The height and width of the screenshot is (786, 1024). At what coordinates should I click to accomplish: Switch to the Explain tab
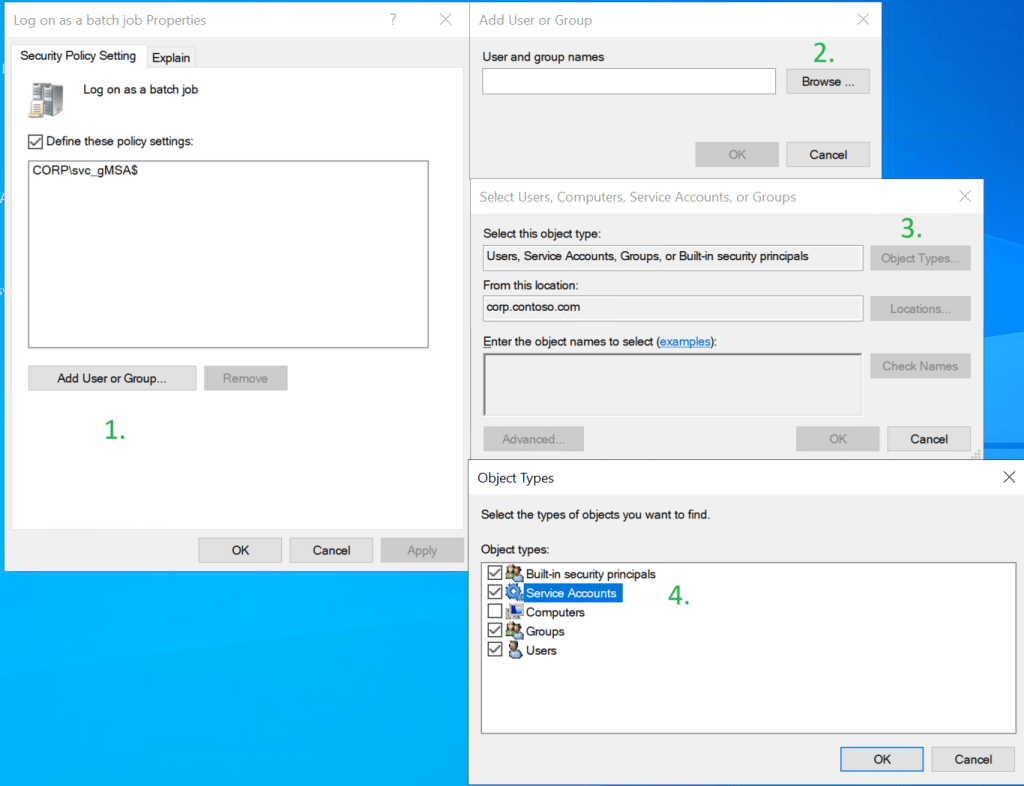pyautogui.click(x=171, y=58)
